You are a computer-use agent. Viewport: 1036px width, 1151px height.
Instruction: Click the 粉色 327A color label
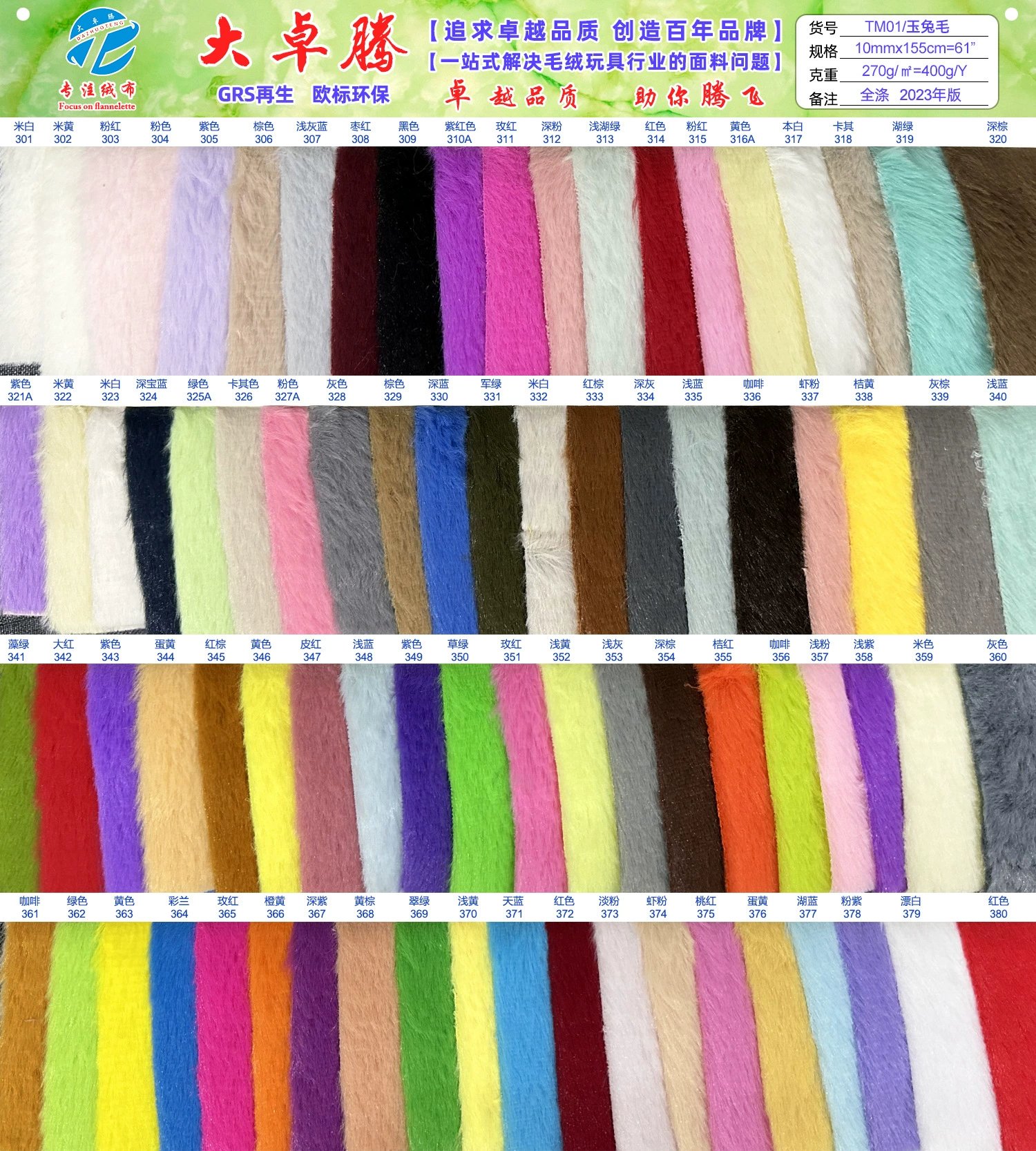tap(287, 390)
